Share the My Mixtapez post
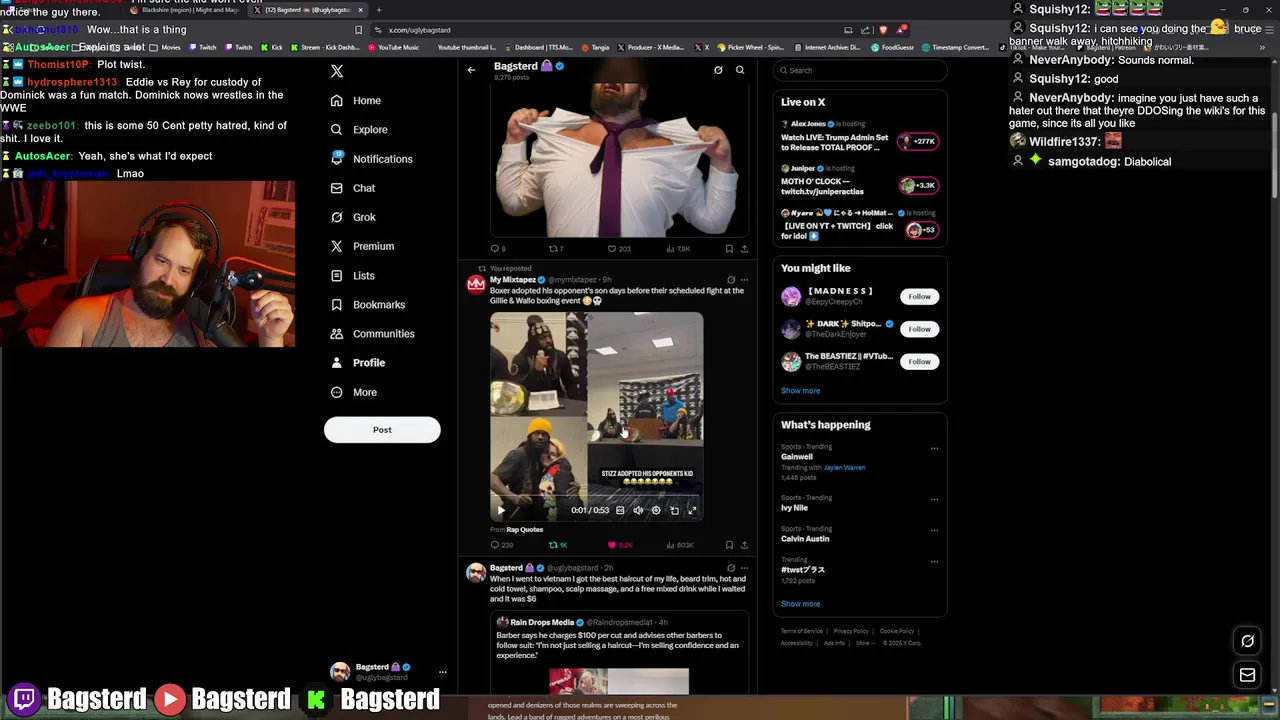Screen dimensions: 1280x720 743,545
